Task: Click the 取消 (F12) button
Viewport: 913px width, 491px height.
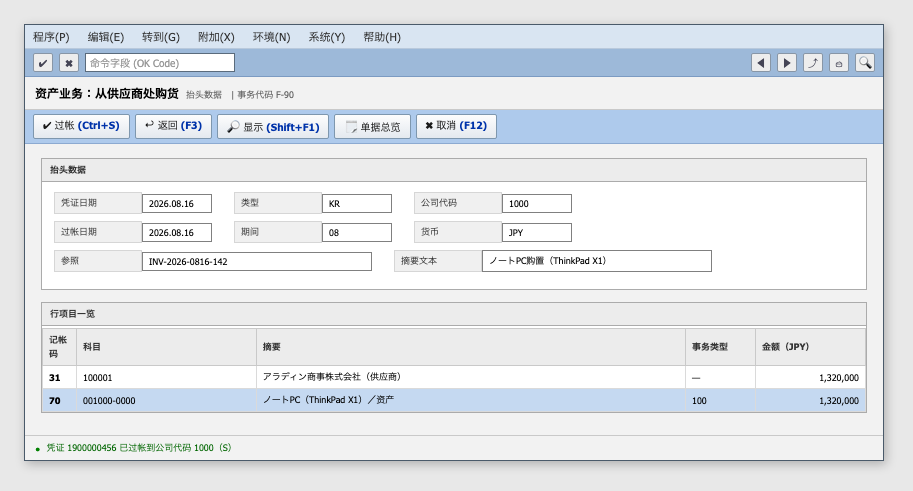Action: (x=456, y=126)
